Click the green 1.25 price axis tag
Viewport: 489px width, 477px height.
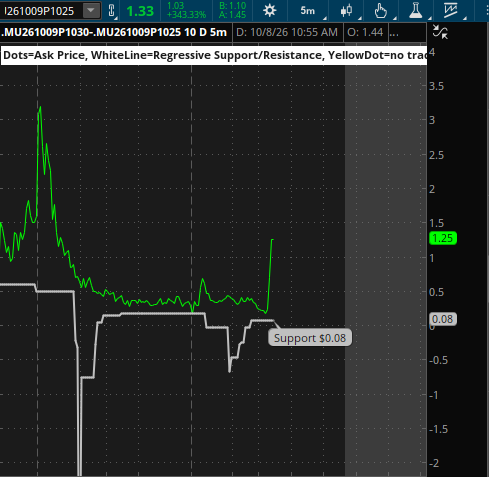443,238
